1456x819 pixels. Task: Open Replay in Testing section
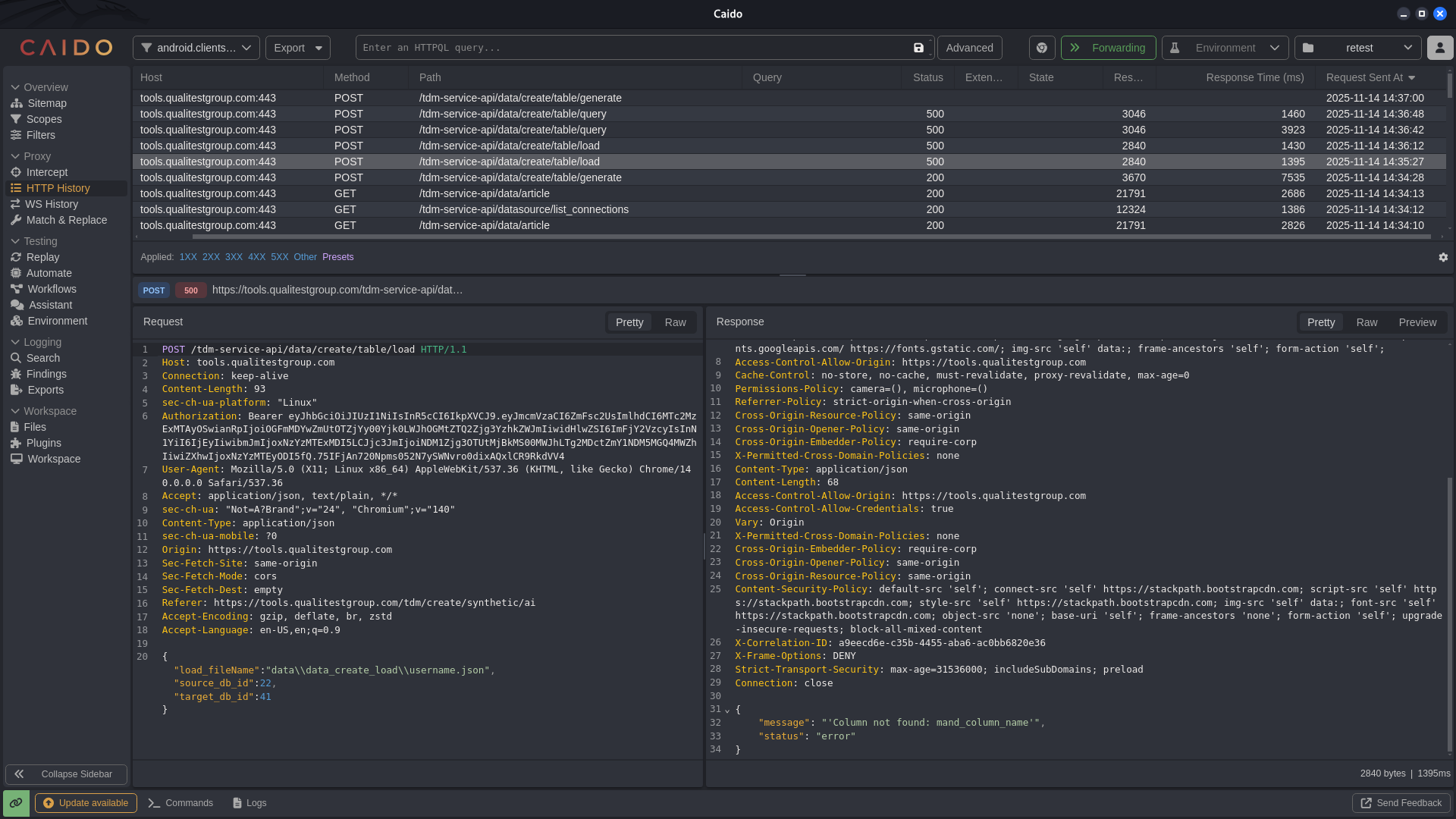point(42,257)
